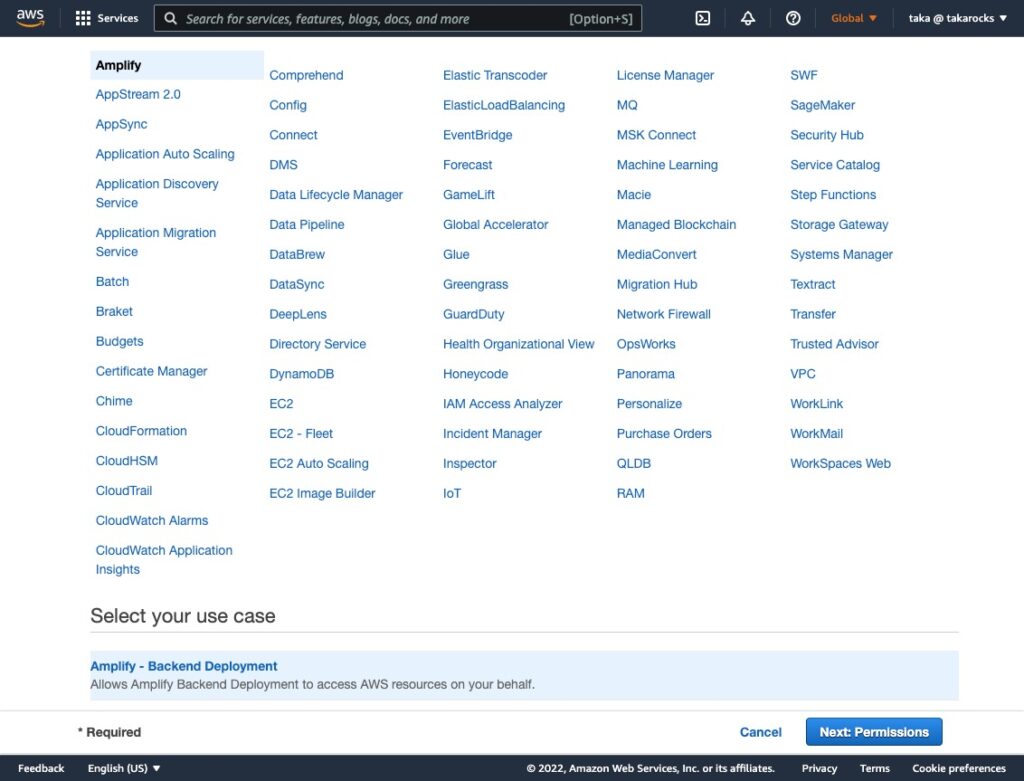Click the AWS logo home icon
This screenshot has height=781, width=1024.
[x=30, y=18]
